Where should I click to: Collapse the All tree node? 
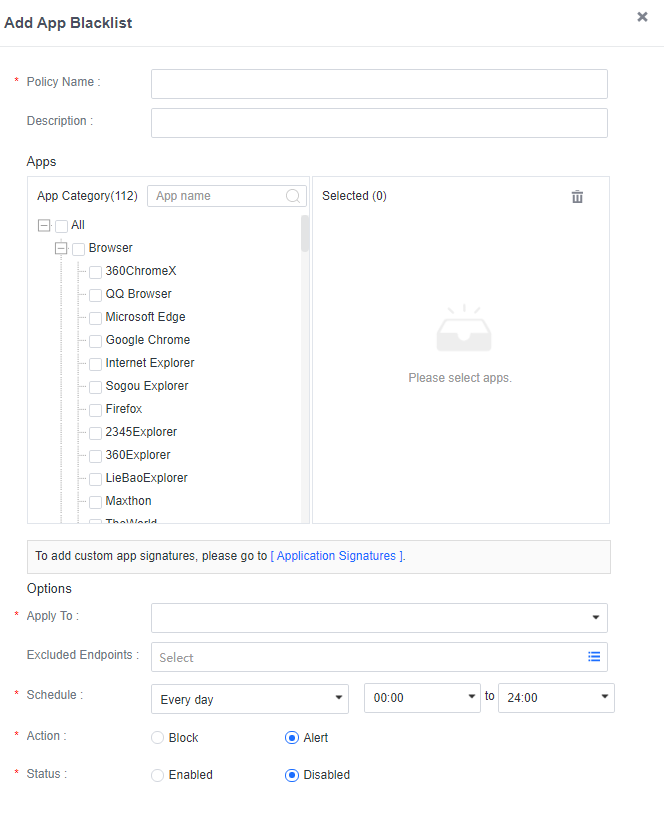(43, 226)
